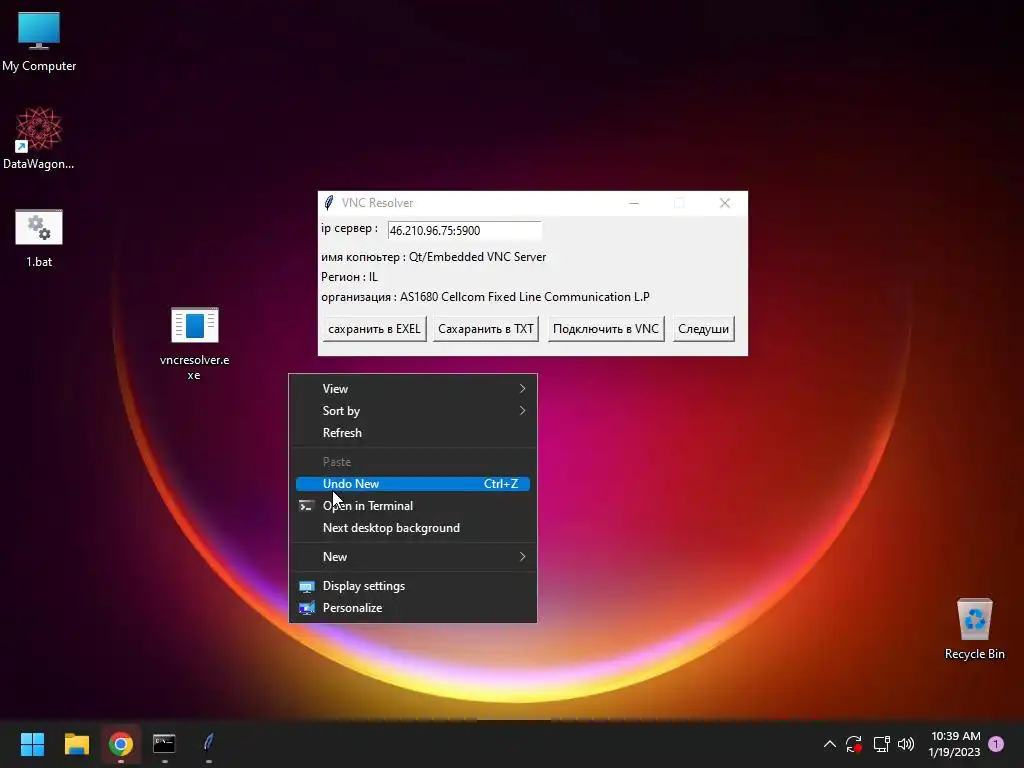This screenshot has width=1024, height=768.
Task: Open the Windows Start menu
Action: (32, 744)
